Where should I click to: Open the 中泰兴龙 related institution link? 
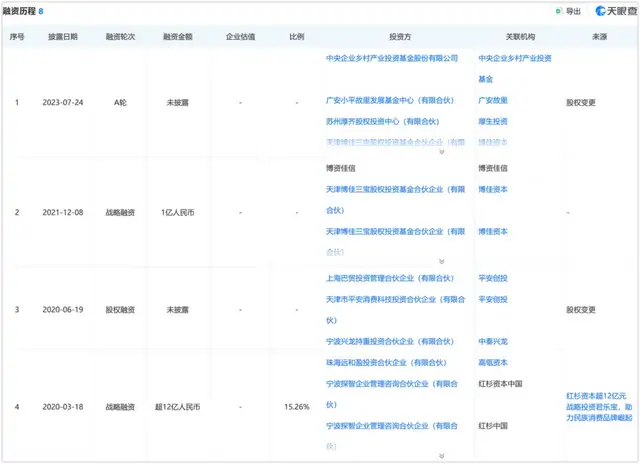point(493,342)
